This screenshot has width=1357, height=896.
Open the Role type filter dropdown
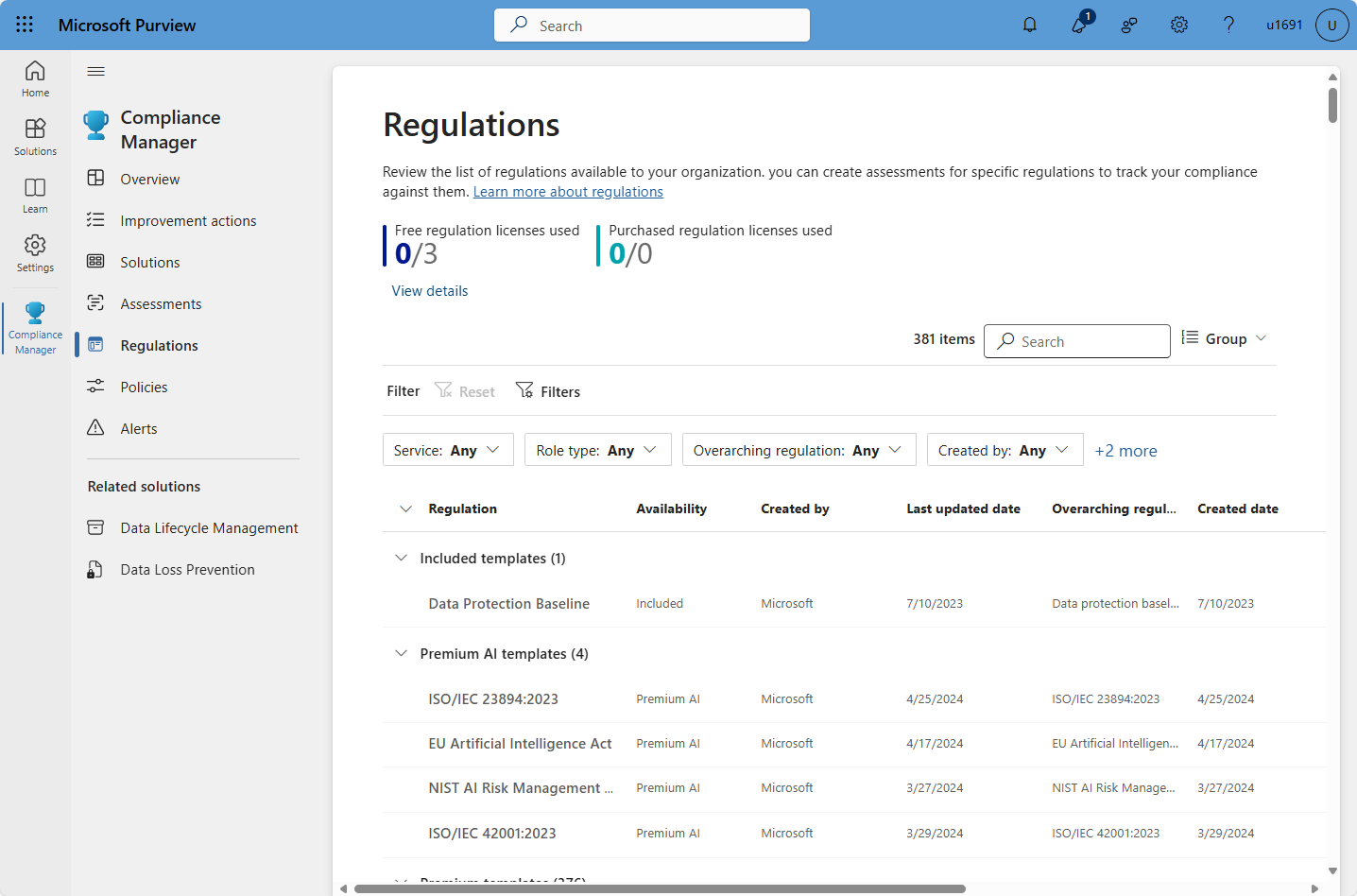point(597,449)
